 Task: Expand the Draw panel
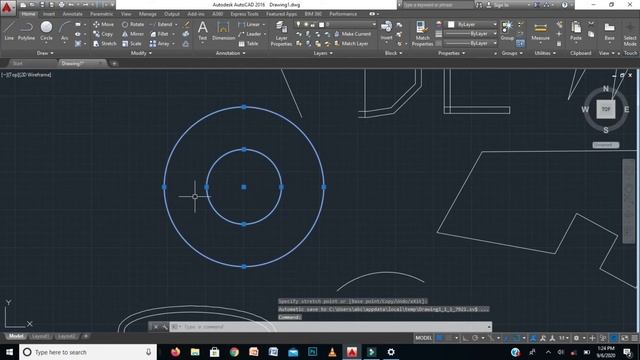tap(45, 53)
